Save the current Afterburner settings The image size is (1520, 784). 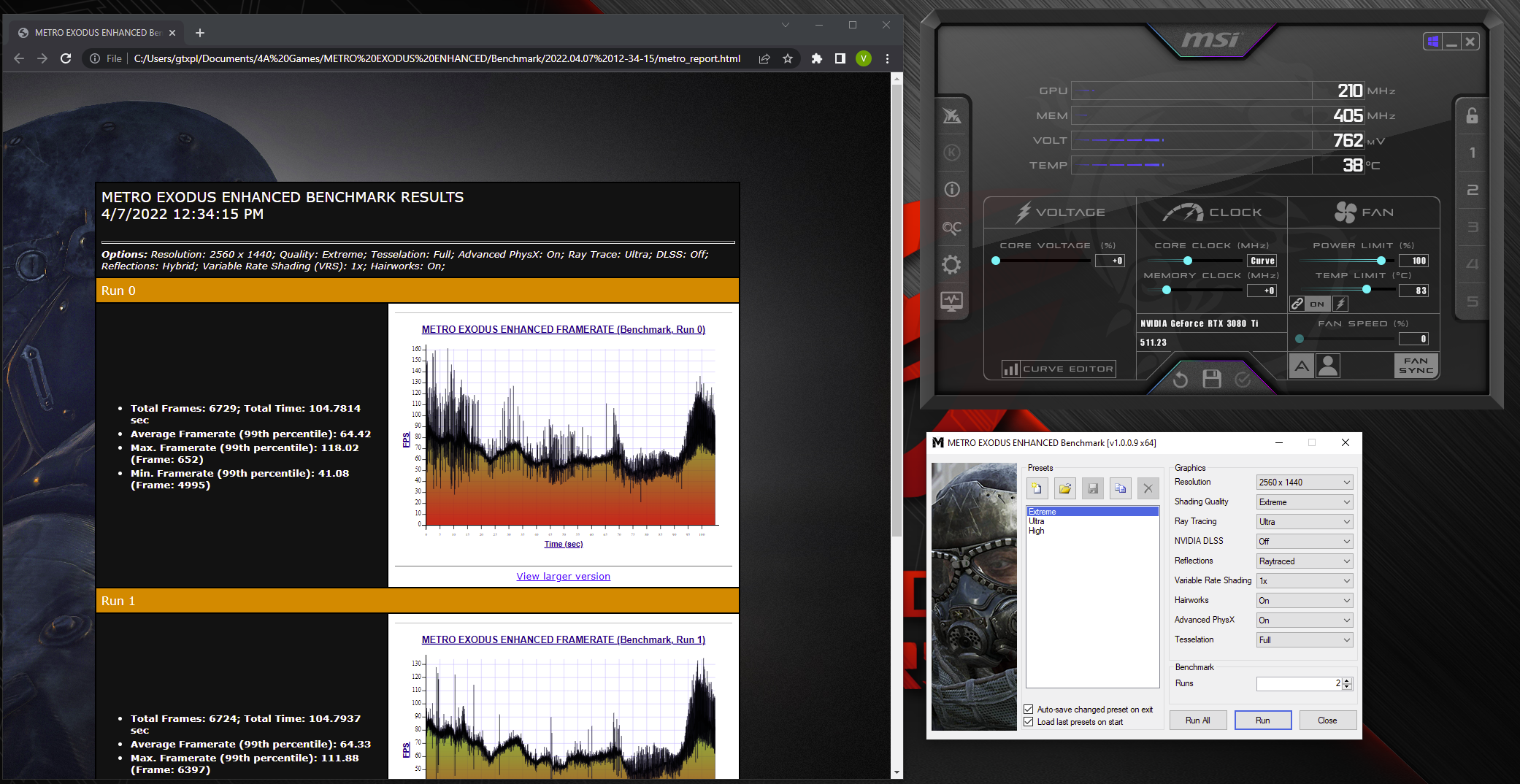pyautogui.click(x=1212, y=379)
